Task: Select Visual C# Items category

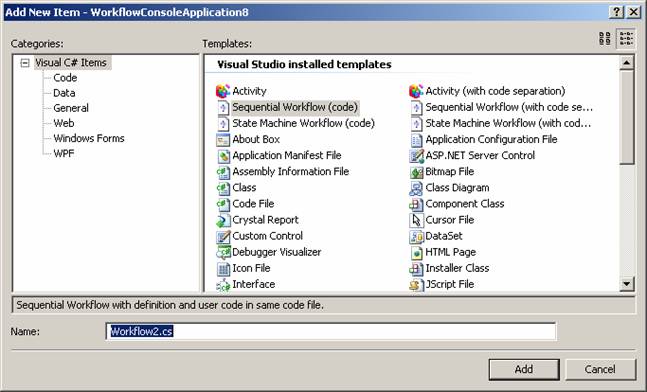Action: point(71,63)
